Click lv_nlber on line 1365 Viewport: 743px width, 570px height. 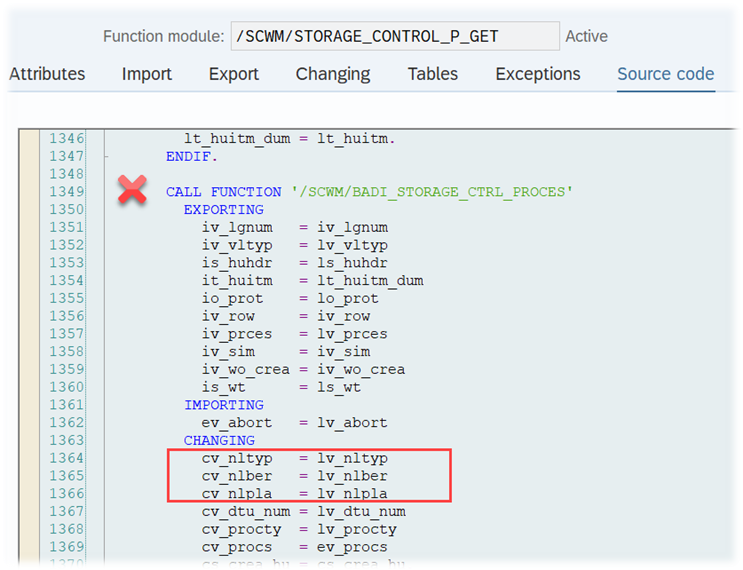(353, 476)
